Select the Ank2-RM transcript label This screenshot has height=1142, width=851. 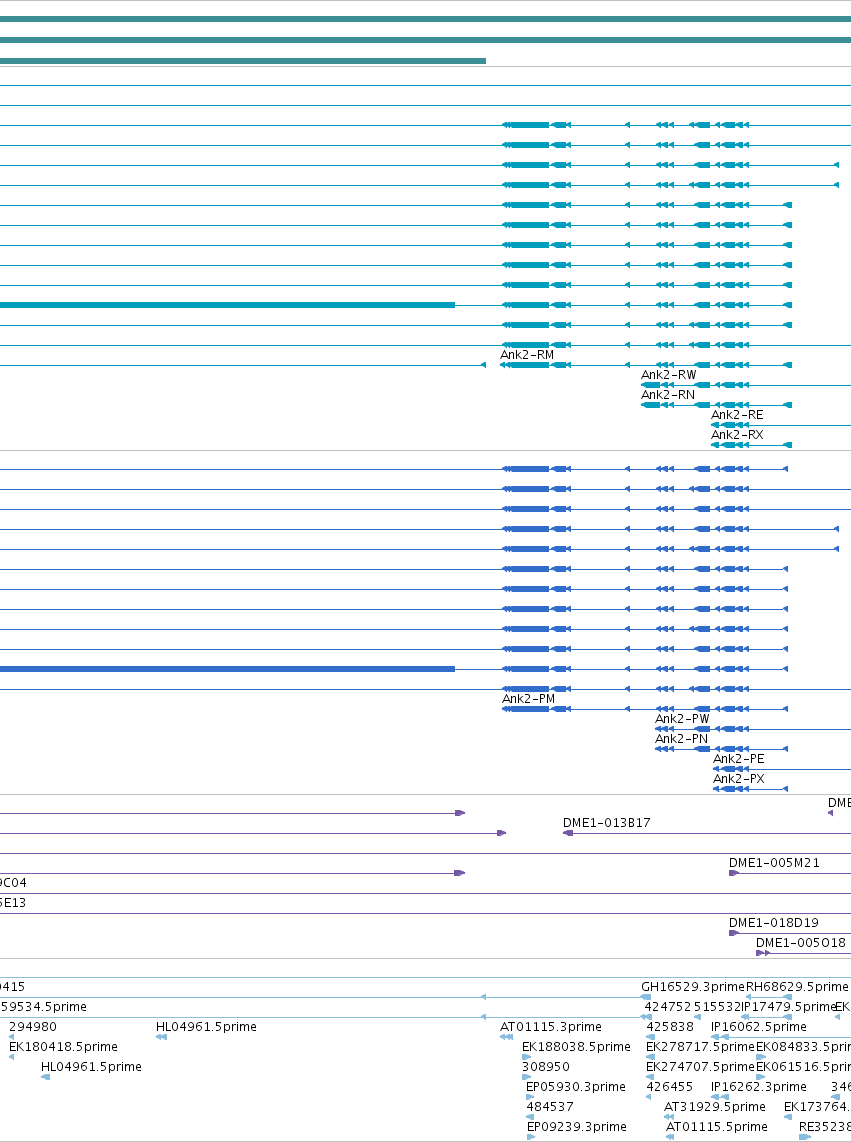527,355
